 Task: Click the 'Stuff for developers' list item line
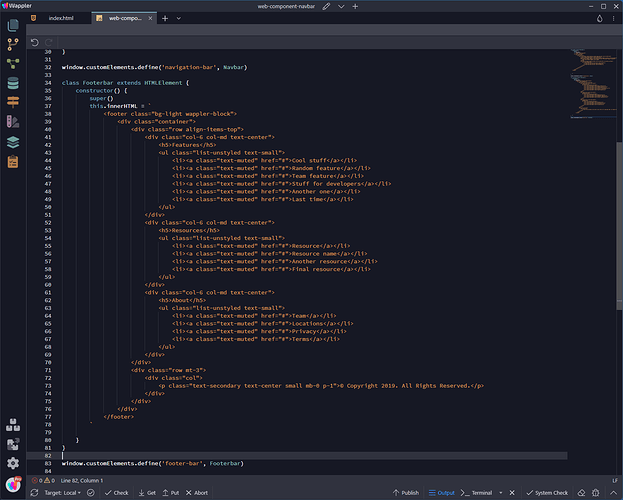point(282,184)
